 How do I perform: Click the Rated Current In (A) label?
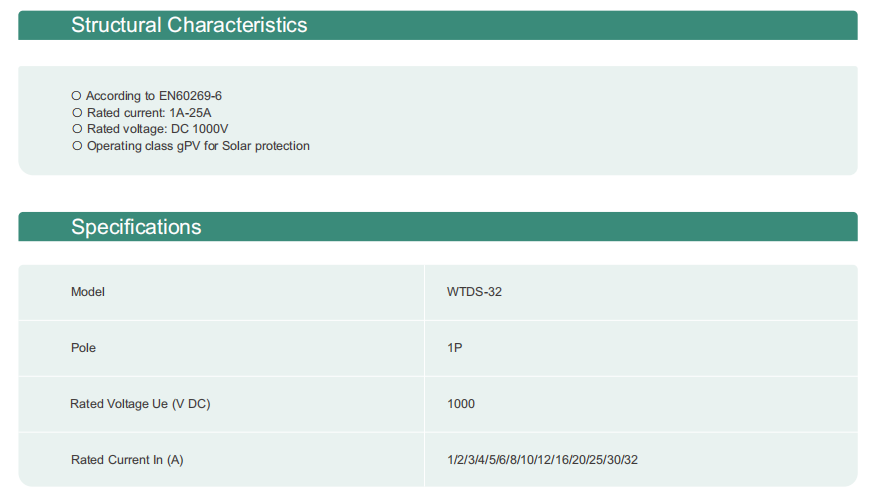point(127,460)
